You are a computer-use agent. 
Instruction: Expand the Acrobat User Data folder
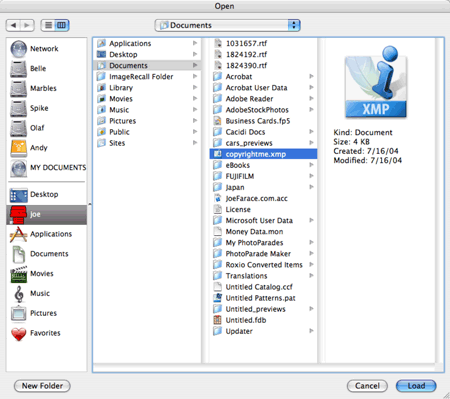pos(311,87)
